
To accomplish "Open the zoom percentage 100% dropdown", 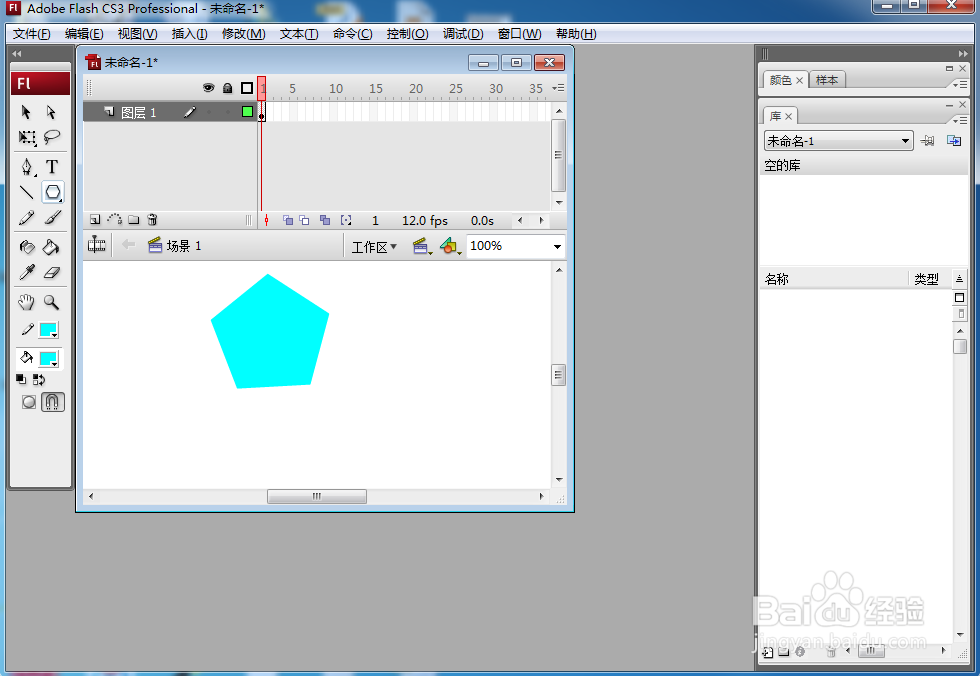I will tap(557, 246).
